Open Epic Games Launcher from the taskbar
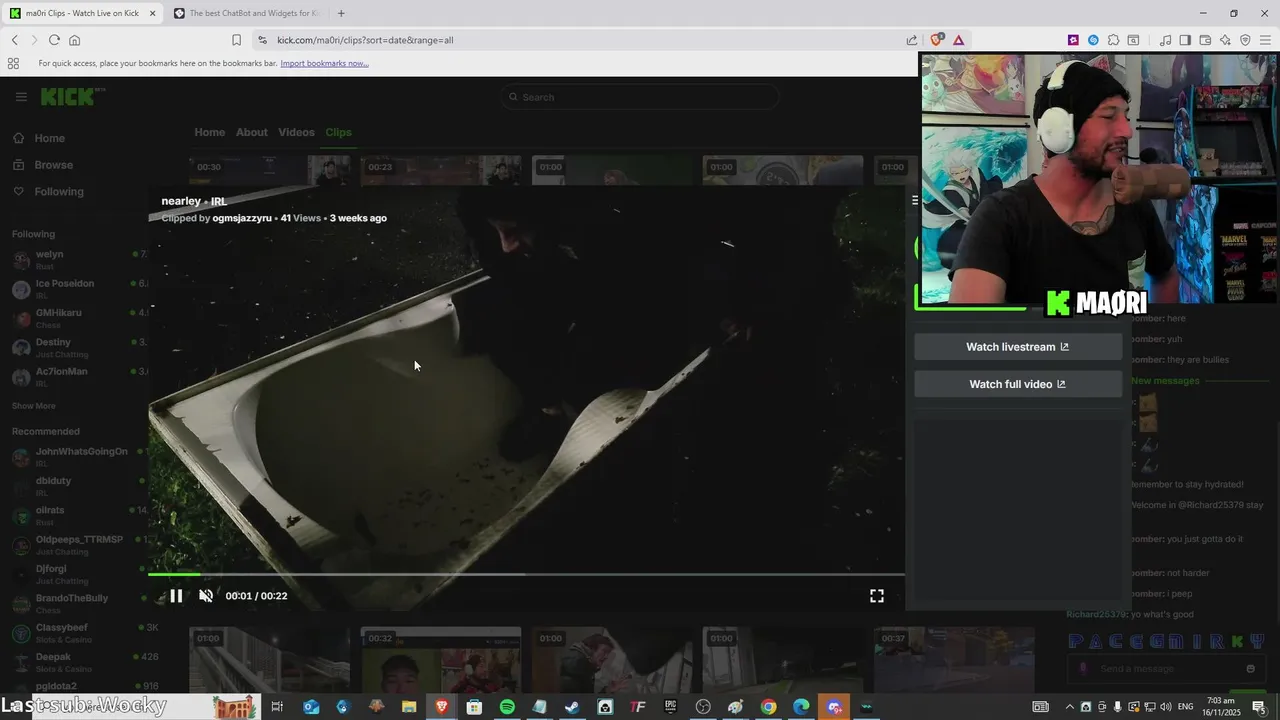This screenshot has width=1280, height=720. [x=670, y=707]
